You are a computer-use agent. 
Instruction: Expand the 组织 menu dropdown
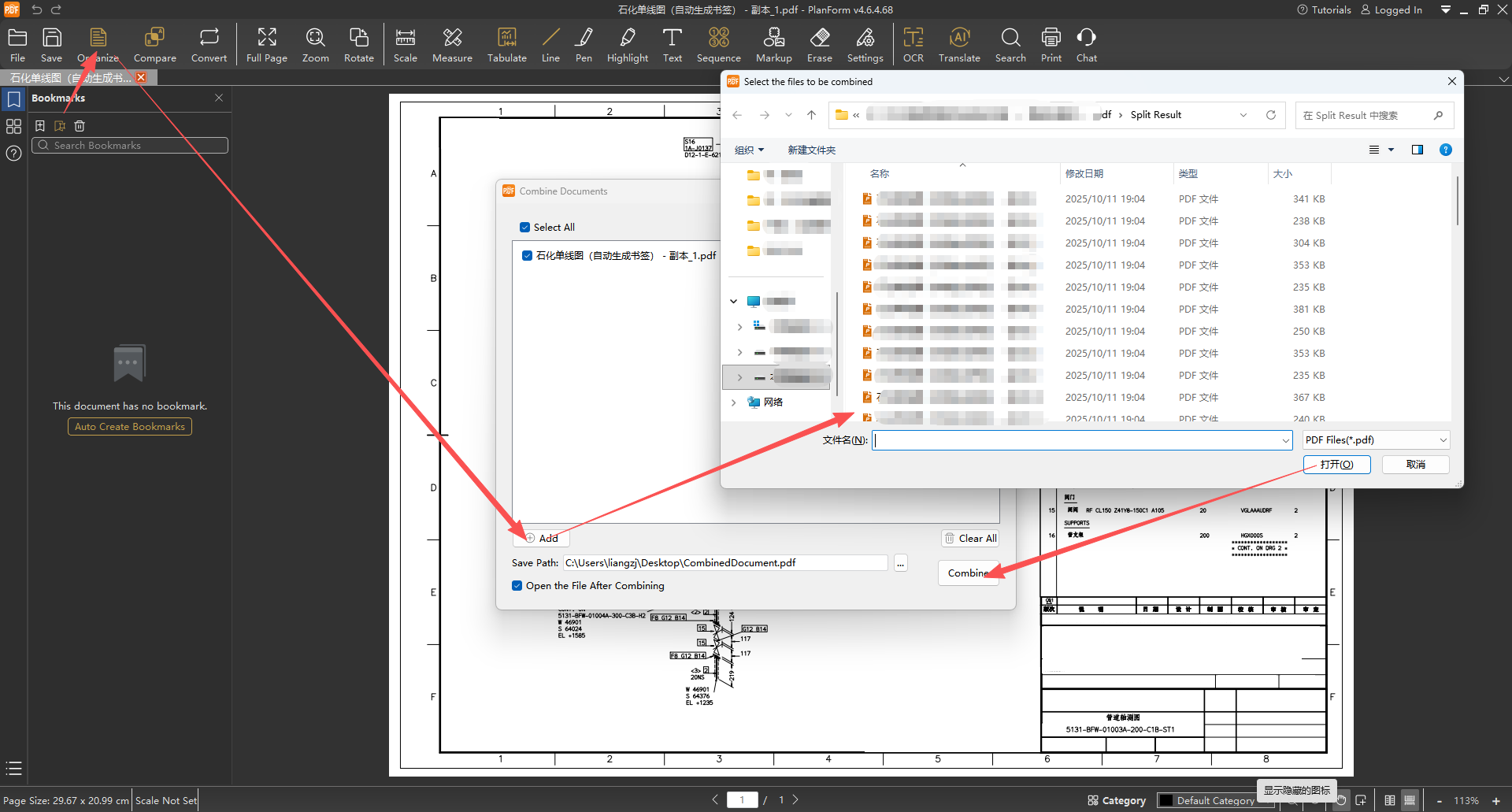749,150
